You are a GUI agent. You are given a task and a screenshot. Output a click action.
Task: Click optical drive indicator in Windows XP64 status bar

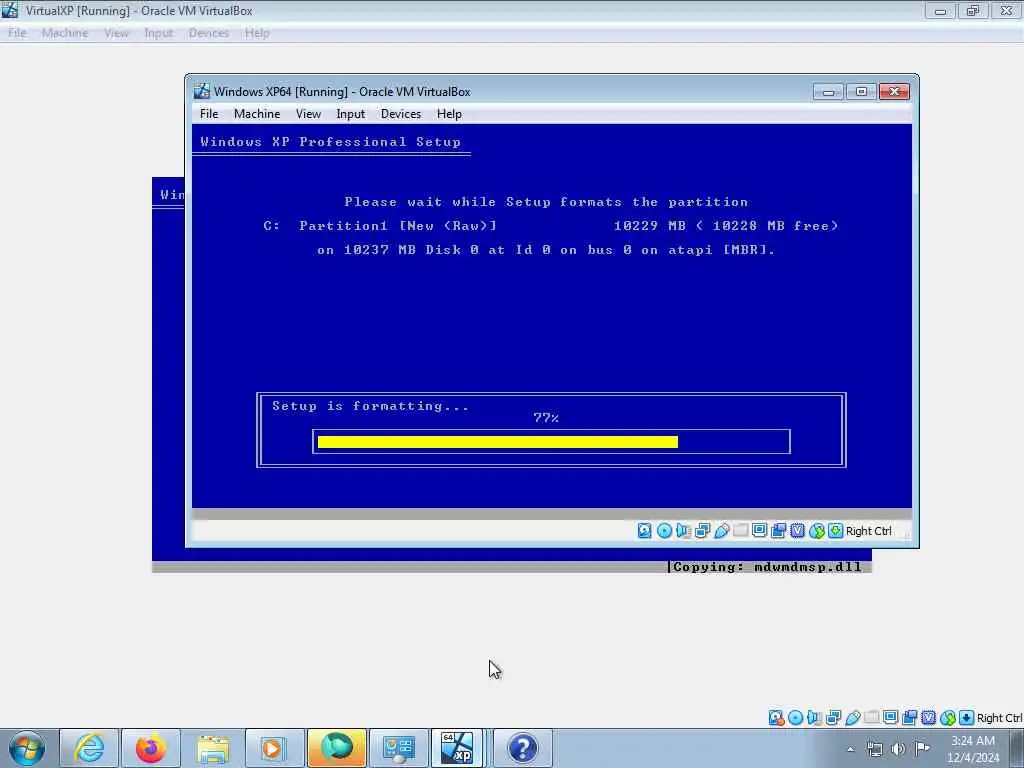[x=664, y=531]
